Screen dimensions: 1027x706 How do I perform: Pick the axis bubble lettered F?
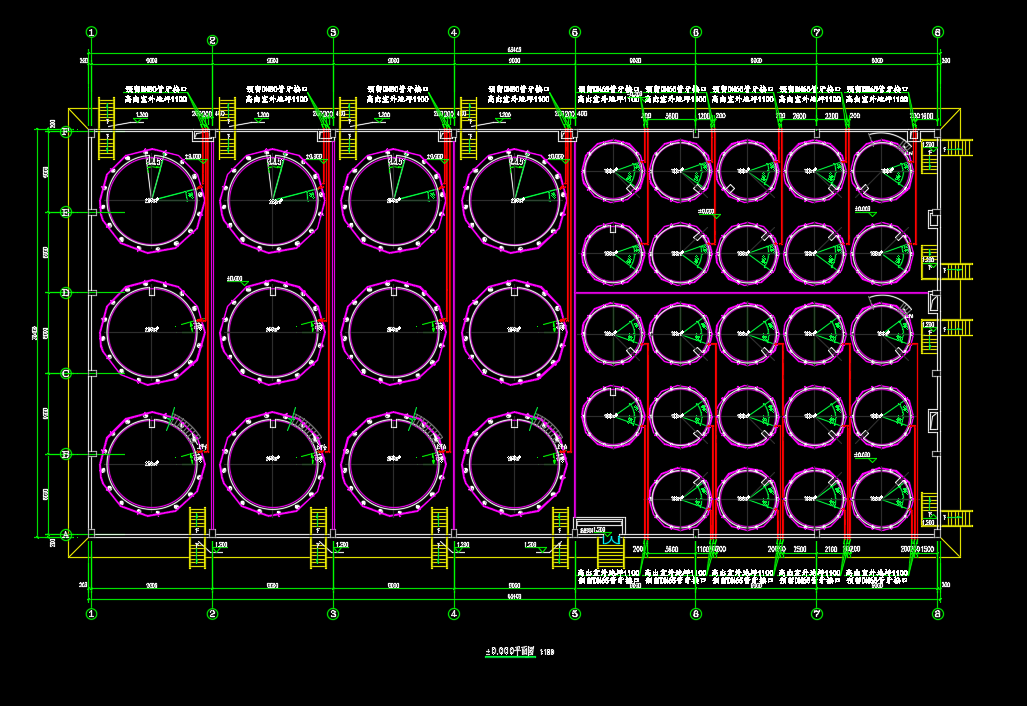click(x=65, y=132)
